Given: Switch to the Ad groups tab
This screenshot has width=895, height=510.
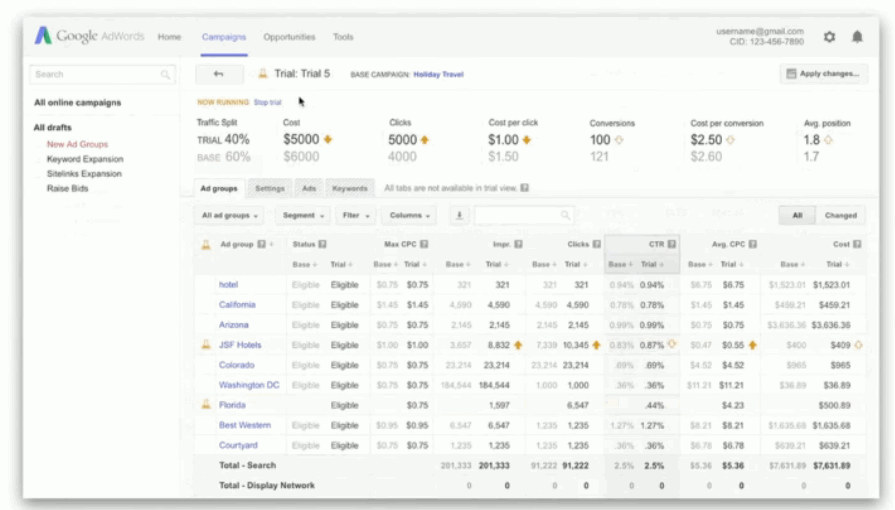Looking at the screenshot, I should click(x=219, y=188).
